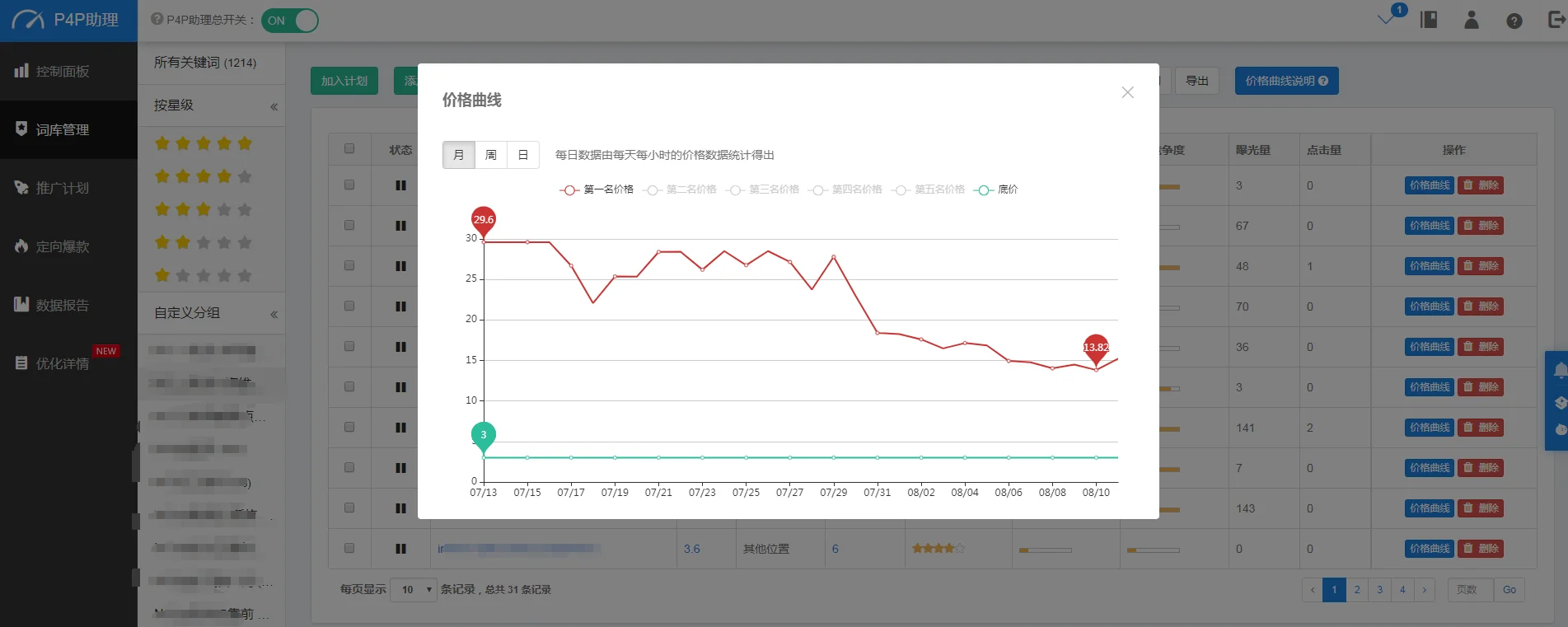Open the notifications checkmark icon with badge
This screenshot has height=627, width=1568.
[x=1388, y=18]
